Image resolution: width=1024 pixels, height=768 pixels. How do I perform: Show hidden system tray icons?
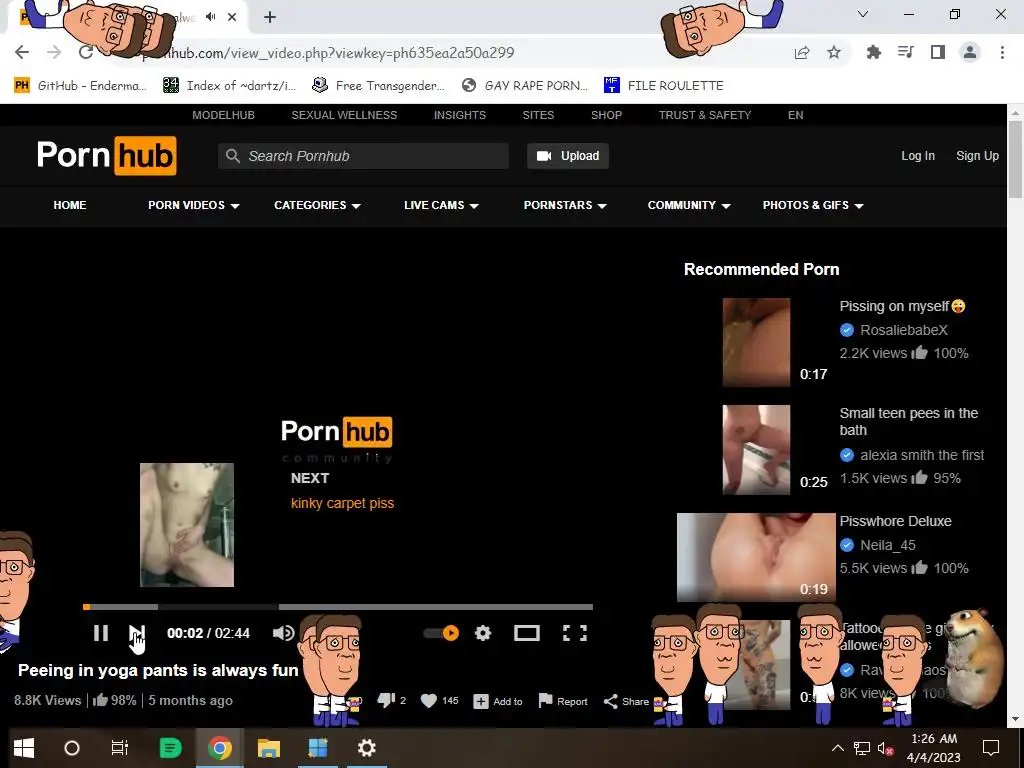point(837,748)
